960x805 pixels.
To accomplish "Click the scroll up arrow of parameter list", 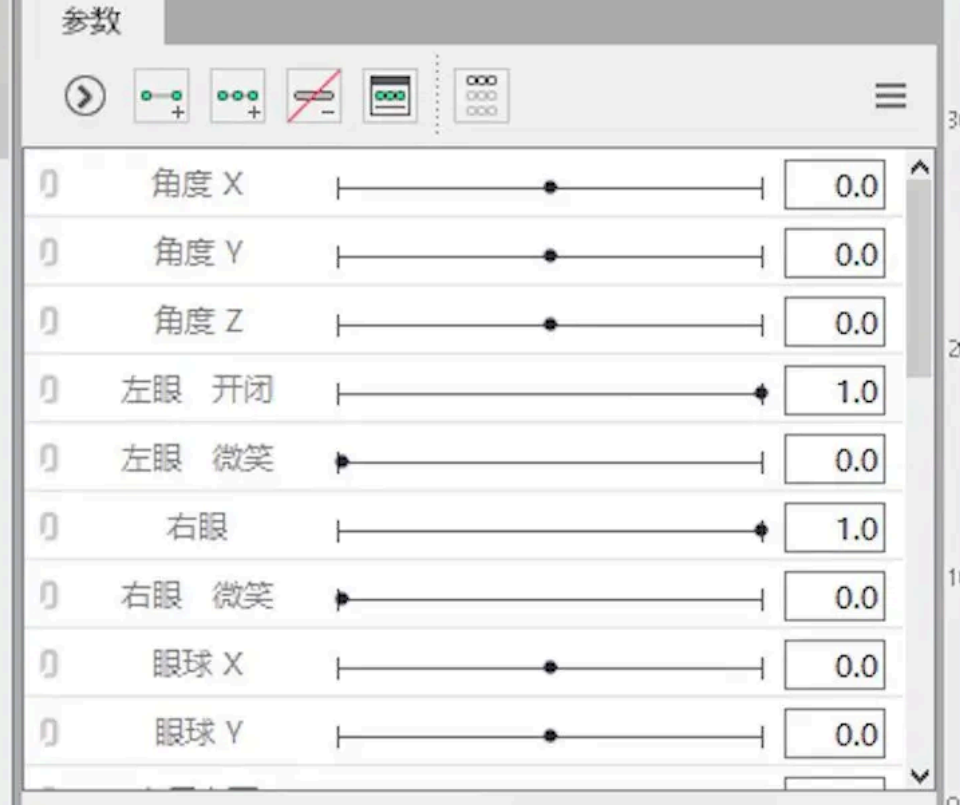I will coord(920,167).
